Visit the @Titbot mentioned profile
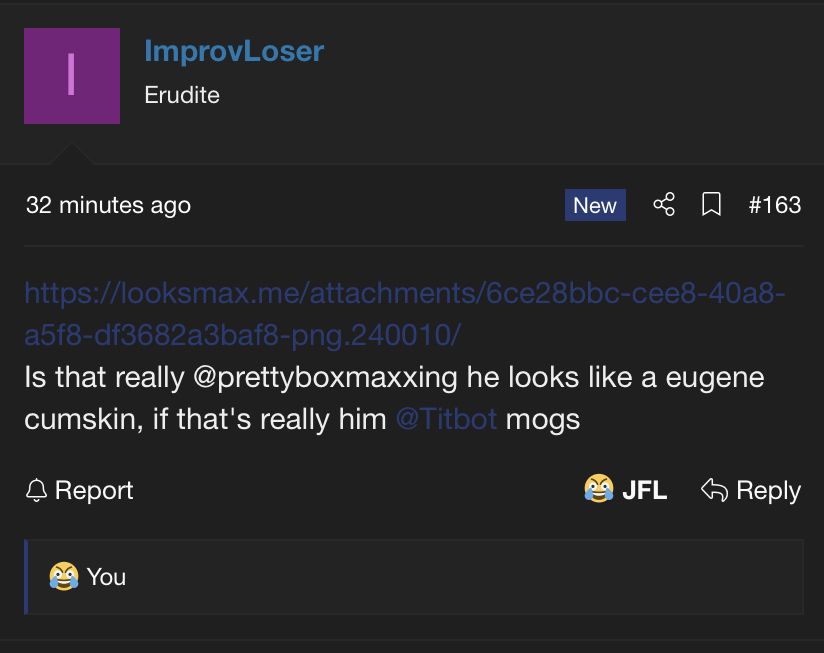Viewport: 824px width, 653px height. tap(446, 418)
